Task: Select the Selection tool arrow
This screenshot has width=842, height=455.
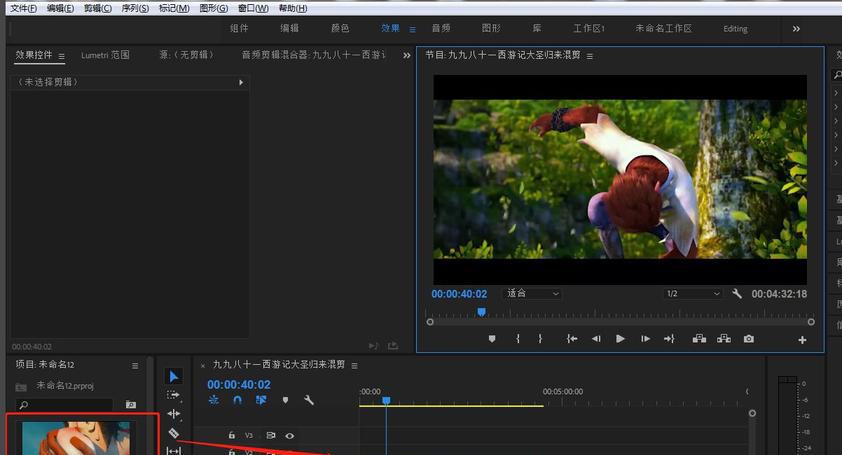Action: click(173, 377)
